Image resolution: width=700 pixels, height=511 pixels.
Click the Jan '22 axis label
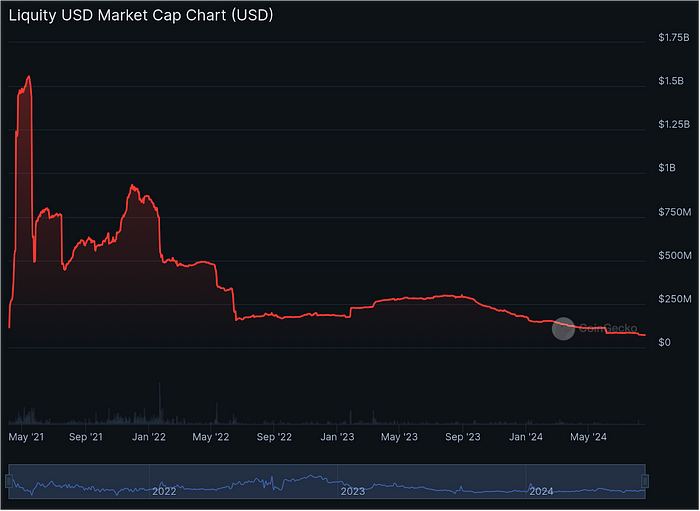point(149,437)
